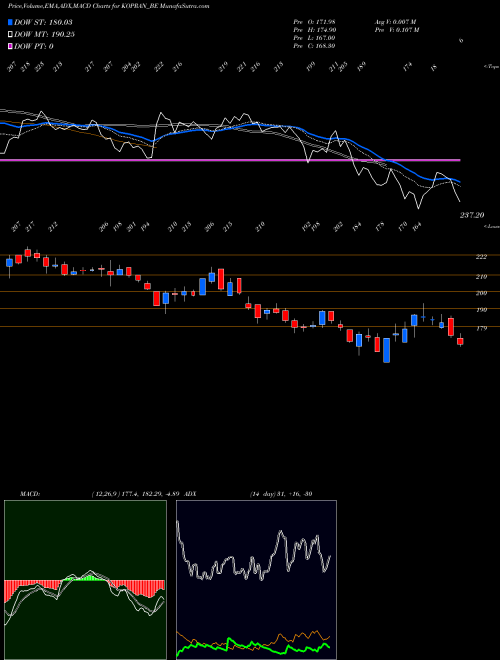This screenshot has height=660, width=500.
Task: Click the white DOW MT legend swatch
Action: click(11, 35)
